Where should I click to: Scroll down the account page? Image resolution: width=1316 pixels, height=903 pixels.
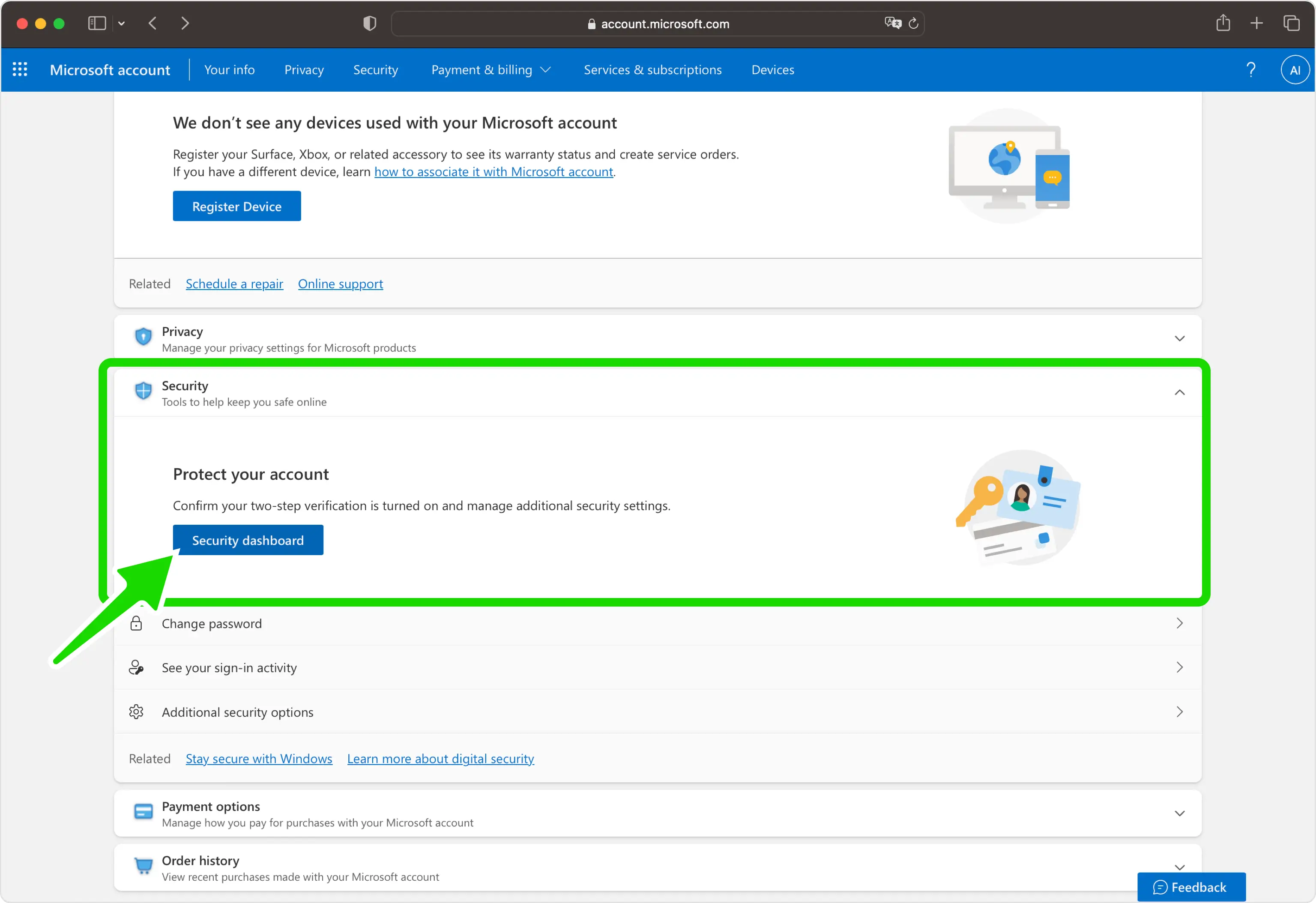(249, 540)
